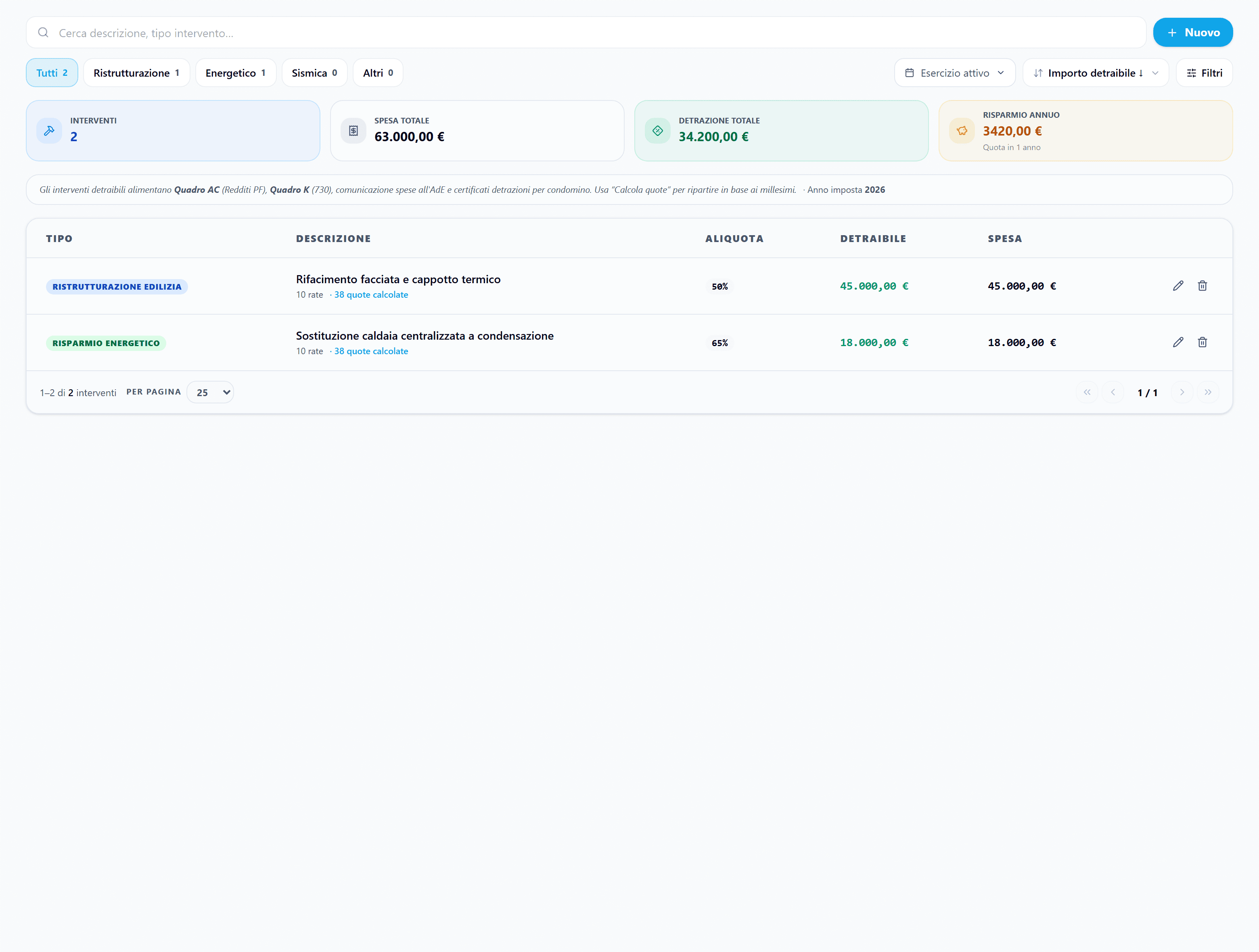This screenshot has width=1259, height=952.
Task: Select the Rifacimento facciata e cappotto termico description
Action: coord(398,280)
